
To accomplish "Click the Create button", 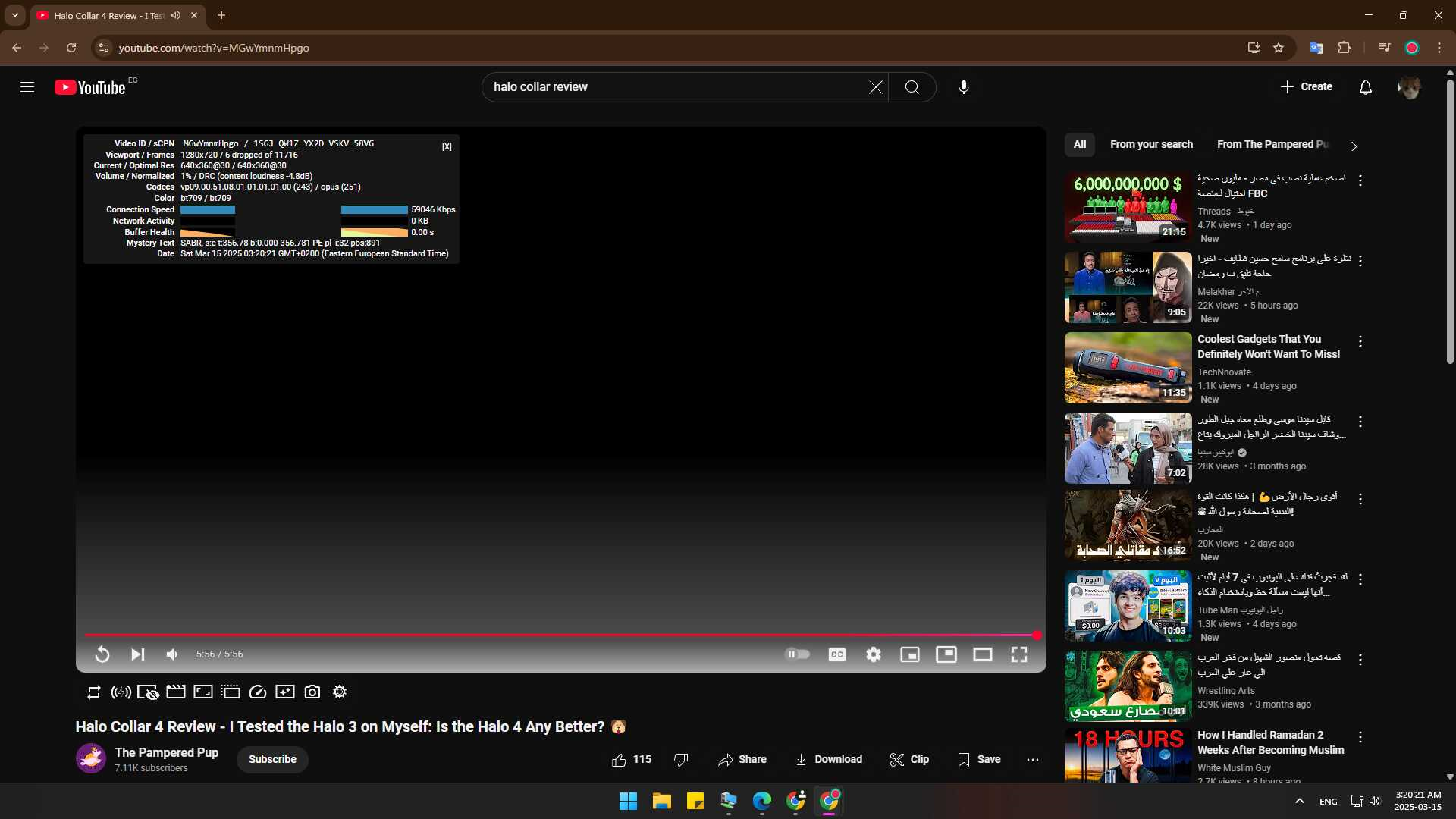I will (1307, 87).
